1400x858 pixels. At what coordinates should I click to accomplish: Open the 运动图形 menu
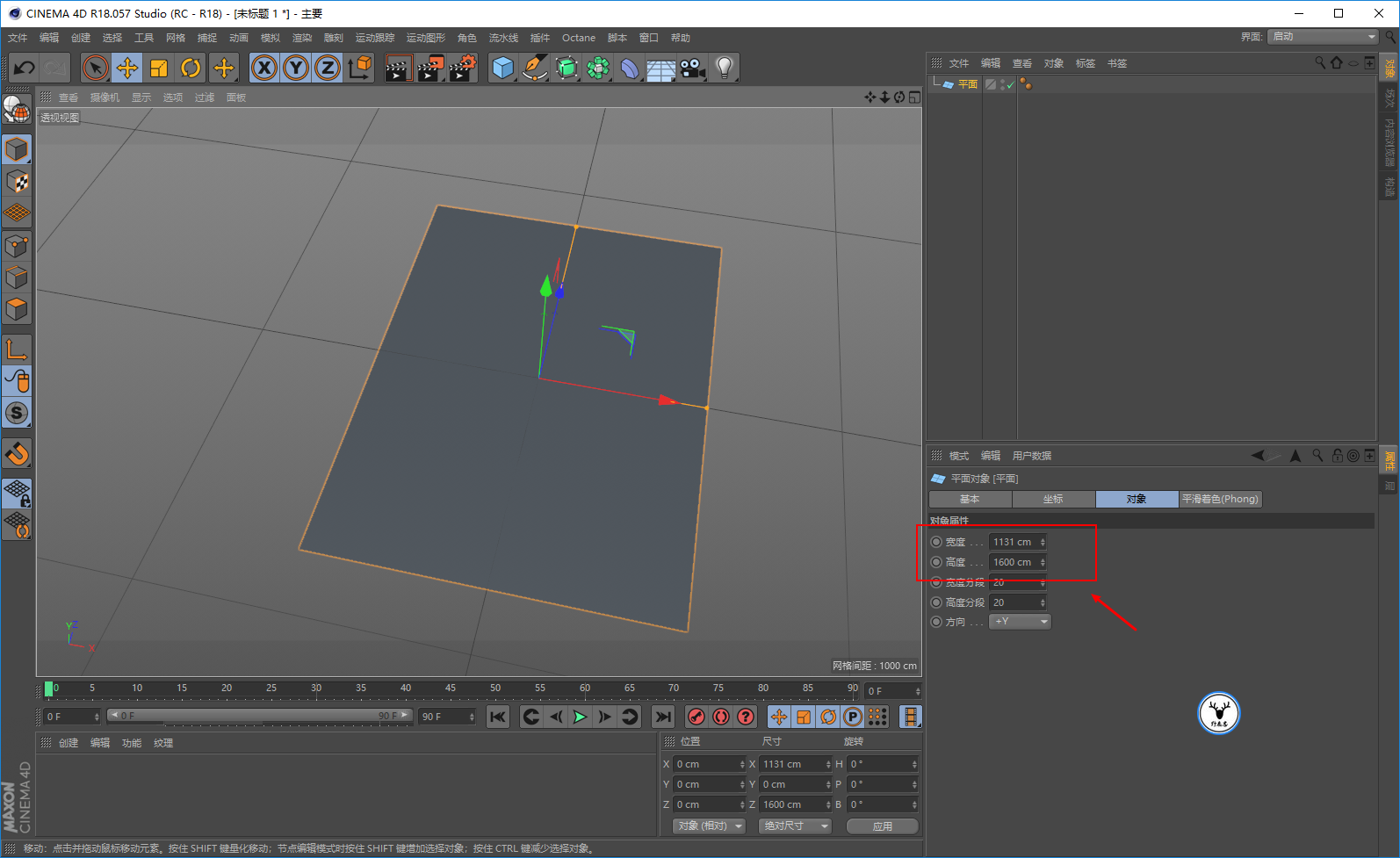point(426,38)
